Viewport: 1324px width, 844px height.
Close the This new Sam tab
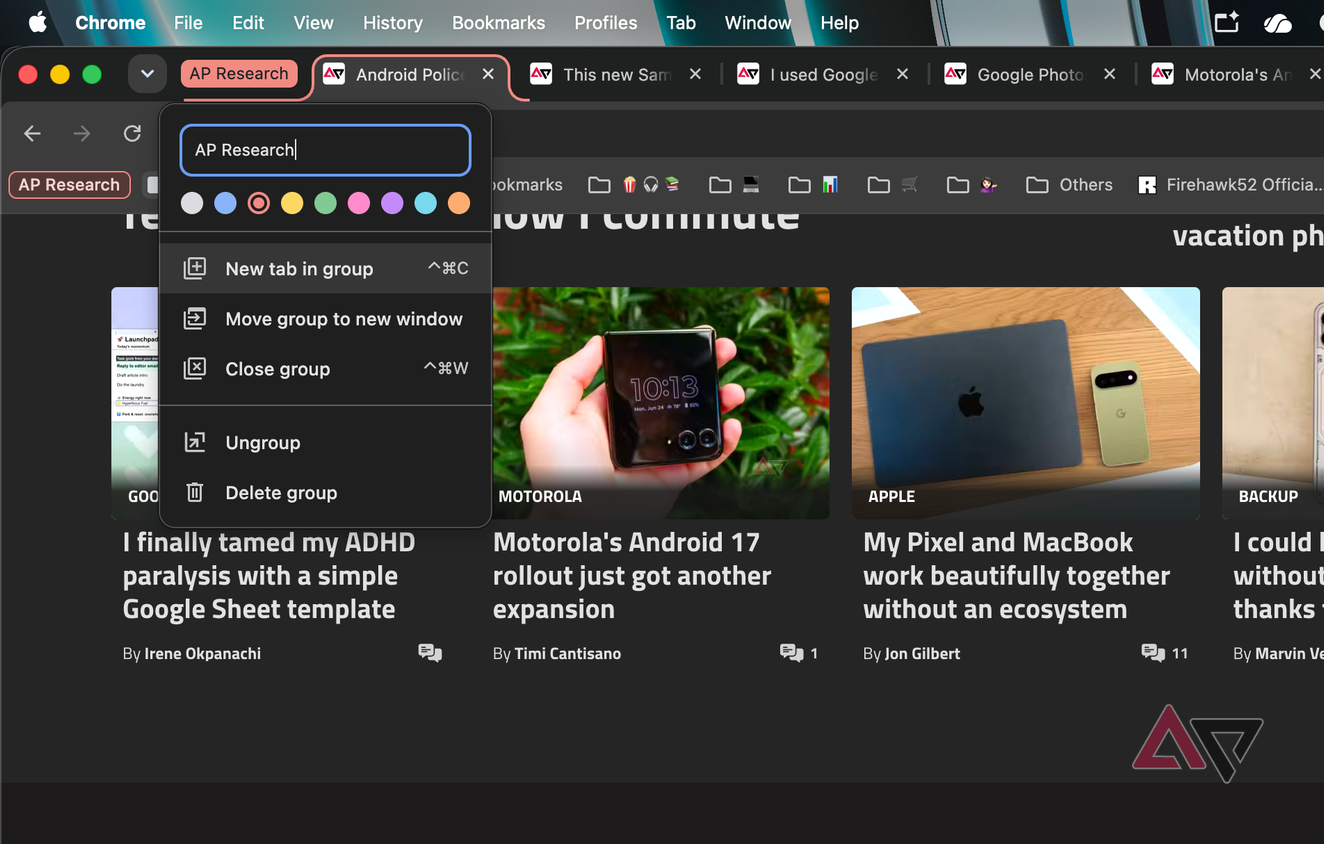(x=695, y=74)
